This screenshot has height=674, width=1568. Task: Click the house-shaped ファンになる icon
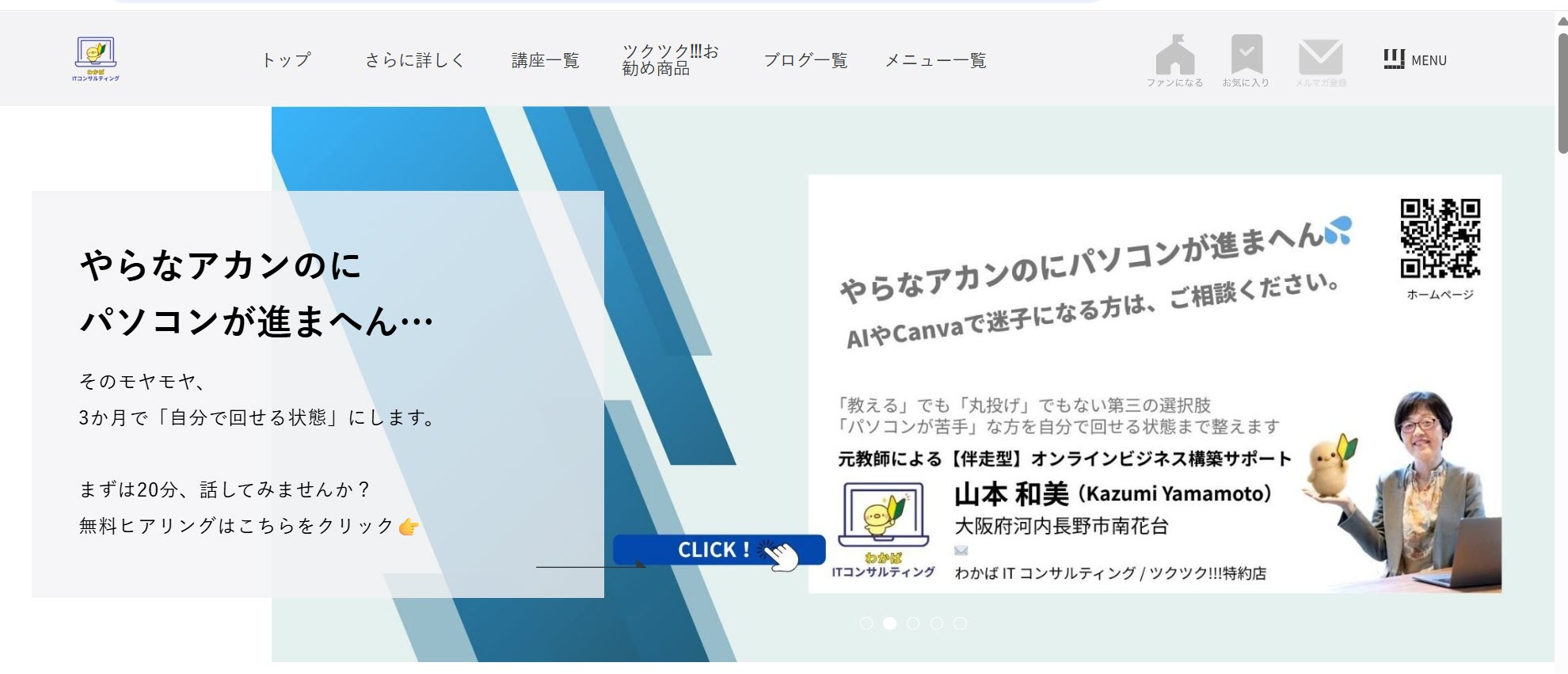[x=1174, y=55]
